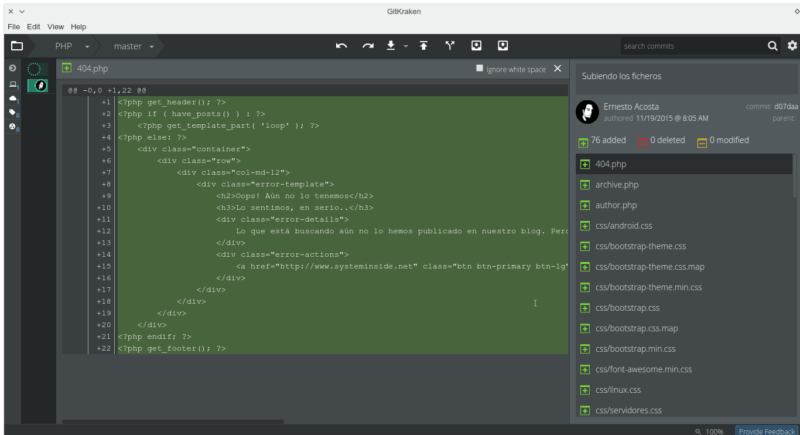Show the Local branches laptop icon
This screenshot has height=435, width=800.
coord(13,84)
